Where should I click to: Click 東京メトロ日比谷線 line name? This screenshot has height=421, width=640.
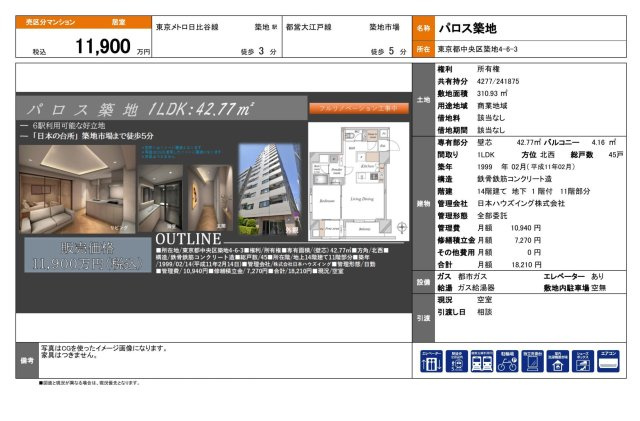click(187, 27)
